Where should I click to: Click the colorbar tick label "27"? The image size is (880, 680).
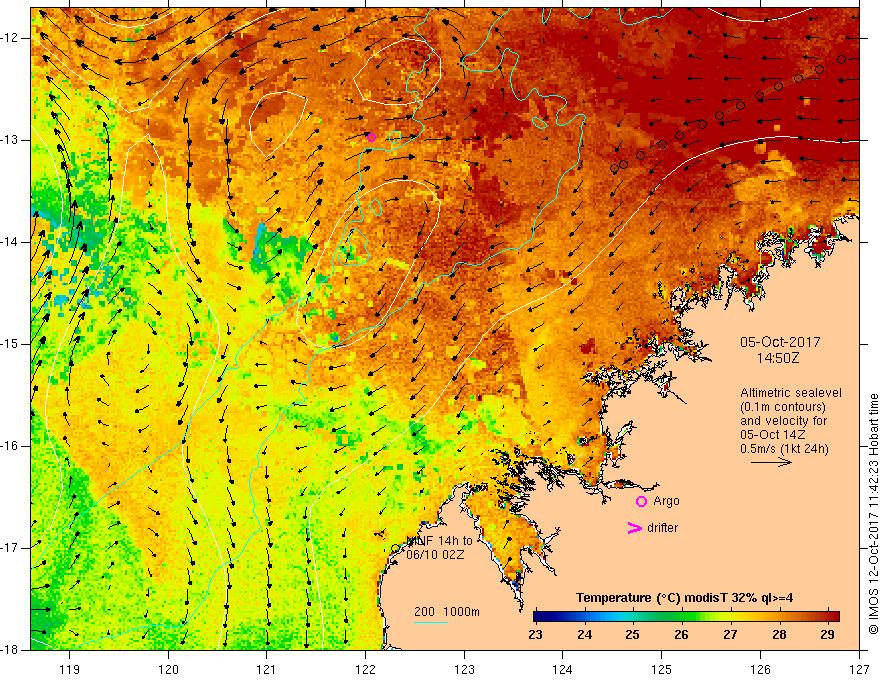click(730, 635)
